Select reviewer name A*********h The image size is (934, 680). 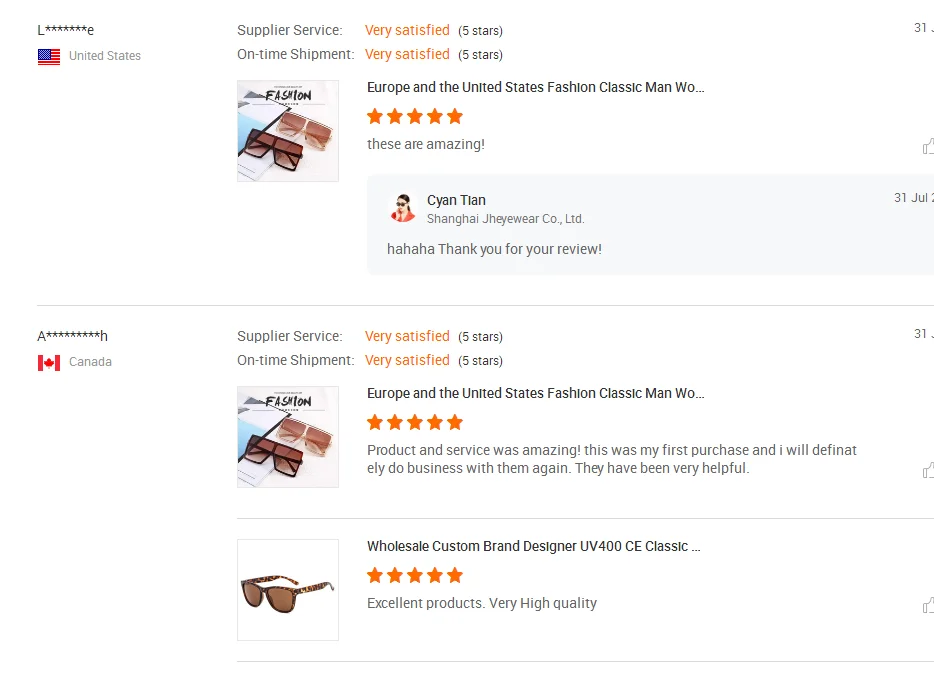coord(72,336)
